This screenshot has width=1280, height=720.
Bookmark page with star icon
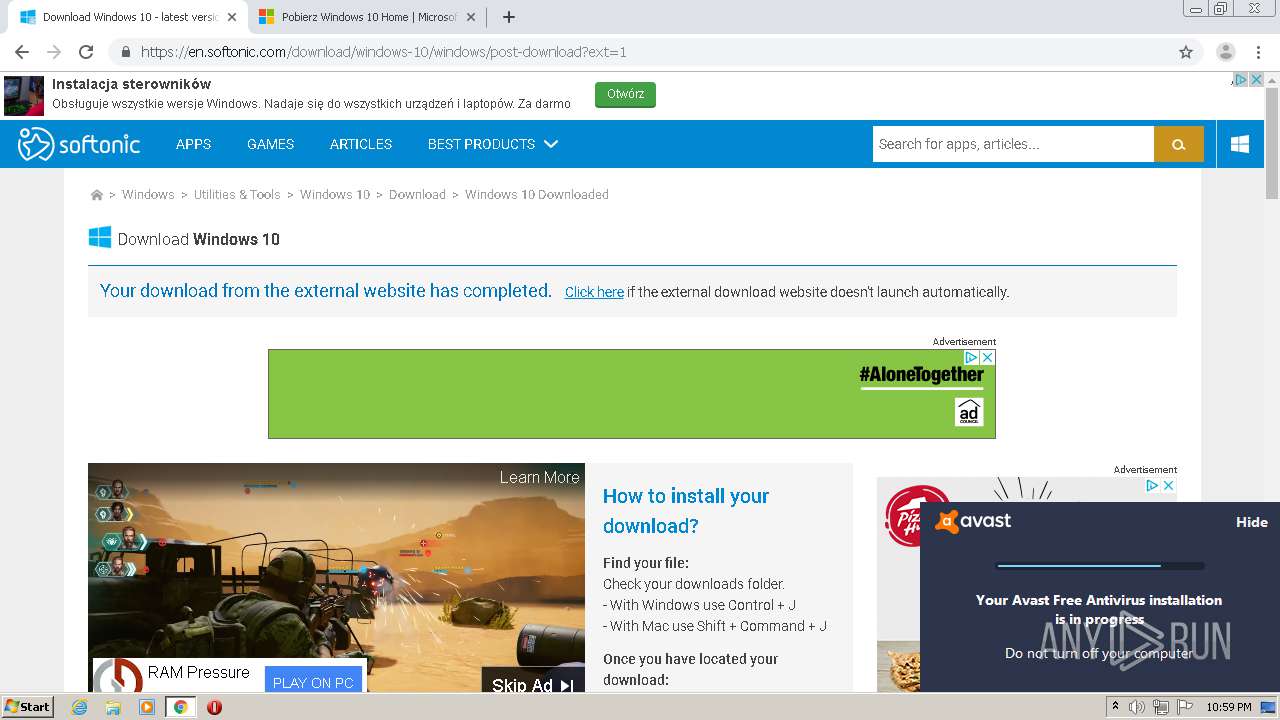pos(1186,52)
